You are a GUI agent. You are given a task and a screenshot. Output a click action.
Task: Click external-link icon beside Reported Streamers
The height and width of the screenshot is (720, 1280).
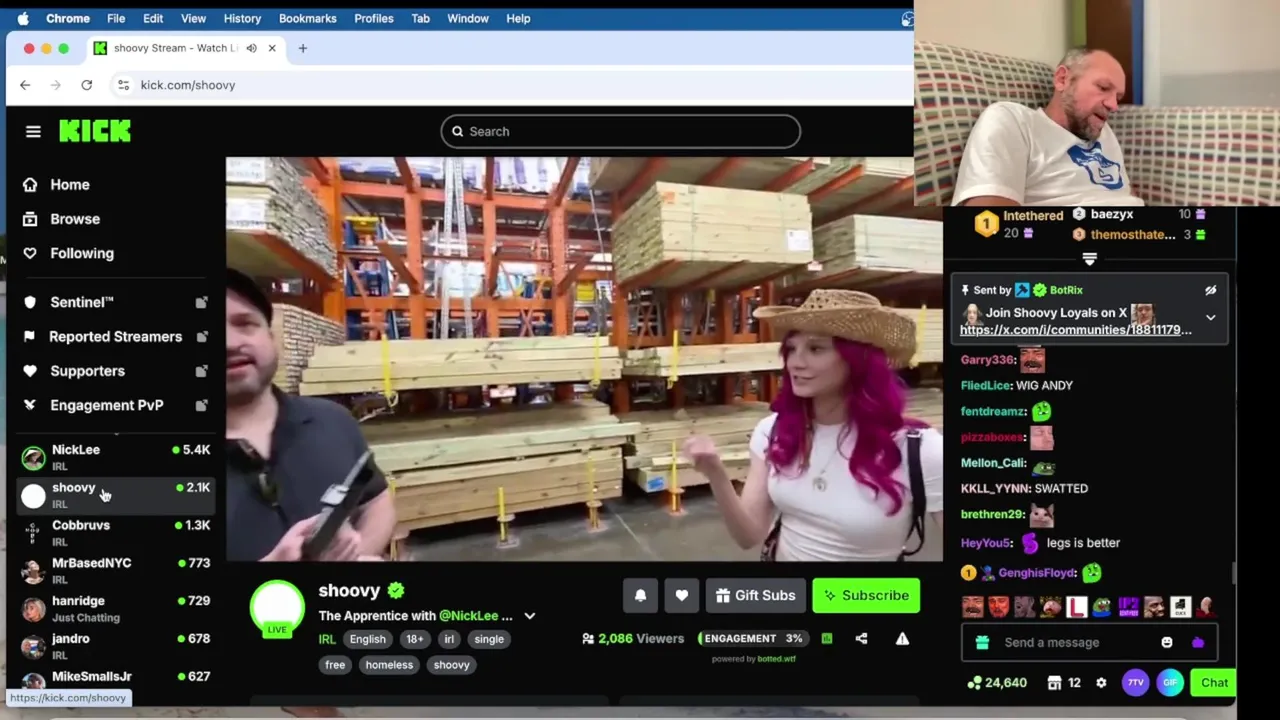(201, 337)
